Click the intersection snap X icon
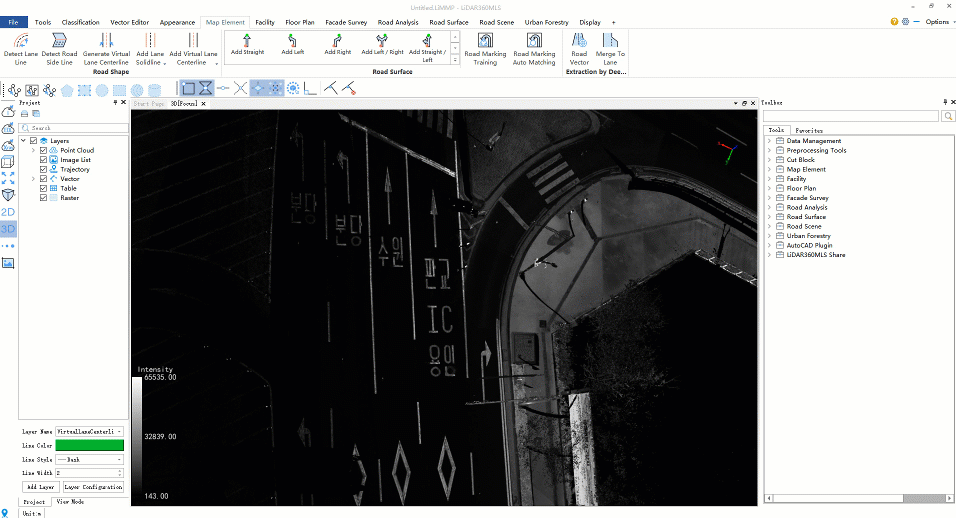956x518 pixels. [240, 89]
